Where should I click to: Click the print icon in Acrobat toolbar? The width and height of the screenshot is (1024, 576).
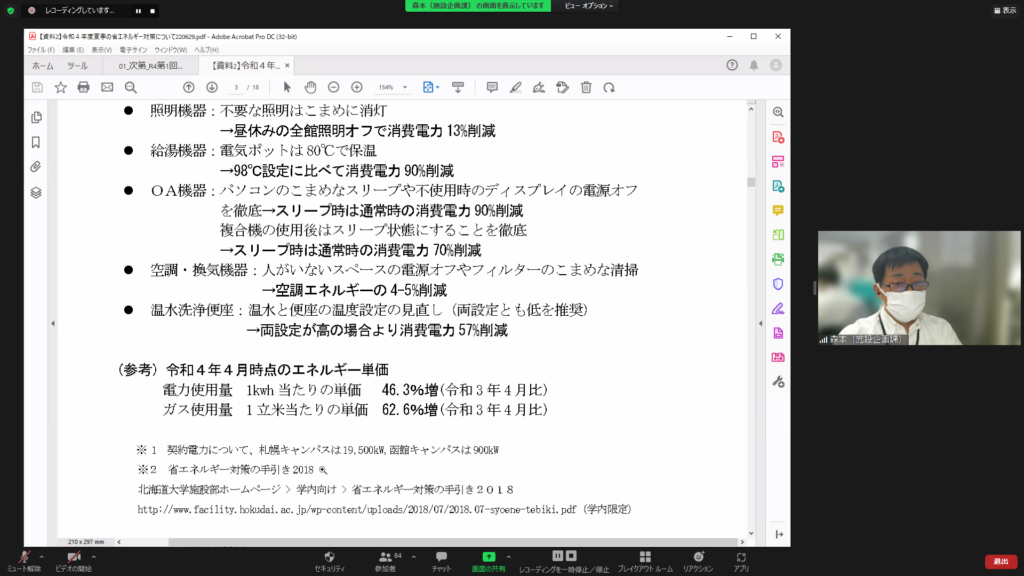(83, 87)
